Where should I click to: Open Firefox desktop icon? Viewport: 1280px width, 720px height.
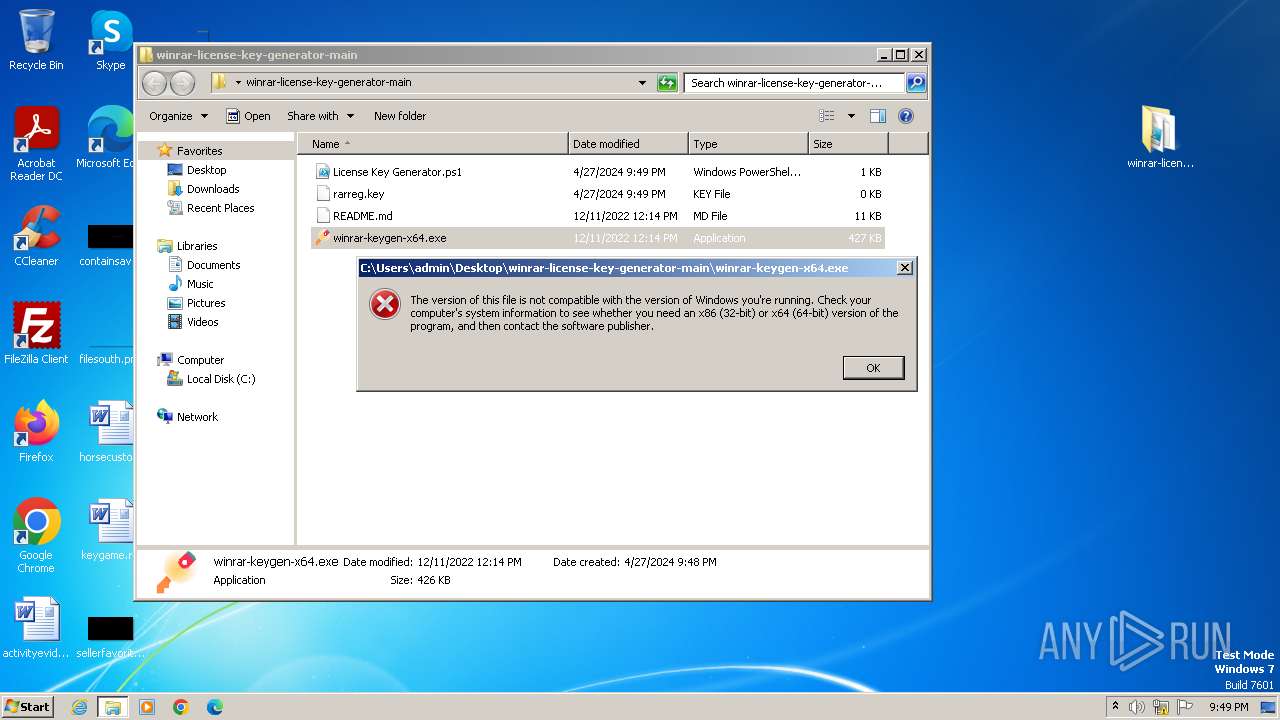tap(36, 432)
